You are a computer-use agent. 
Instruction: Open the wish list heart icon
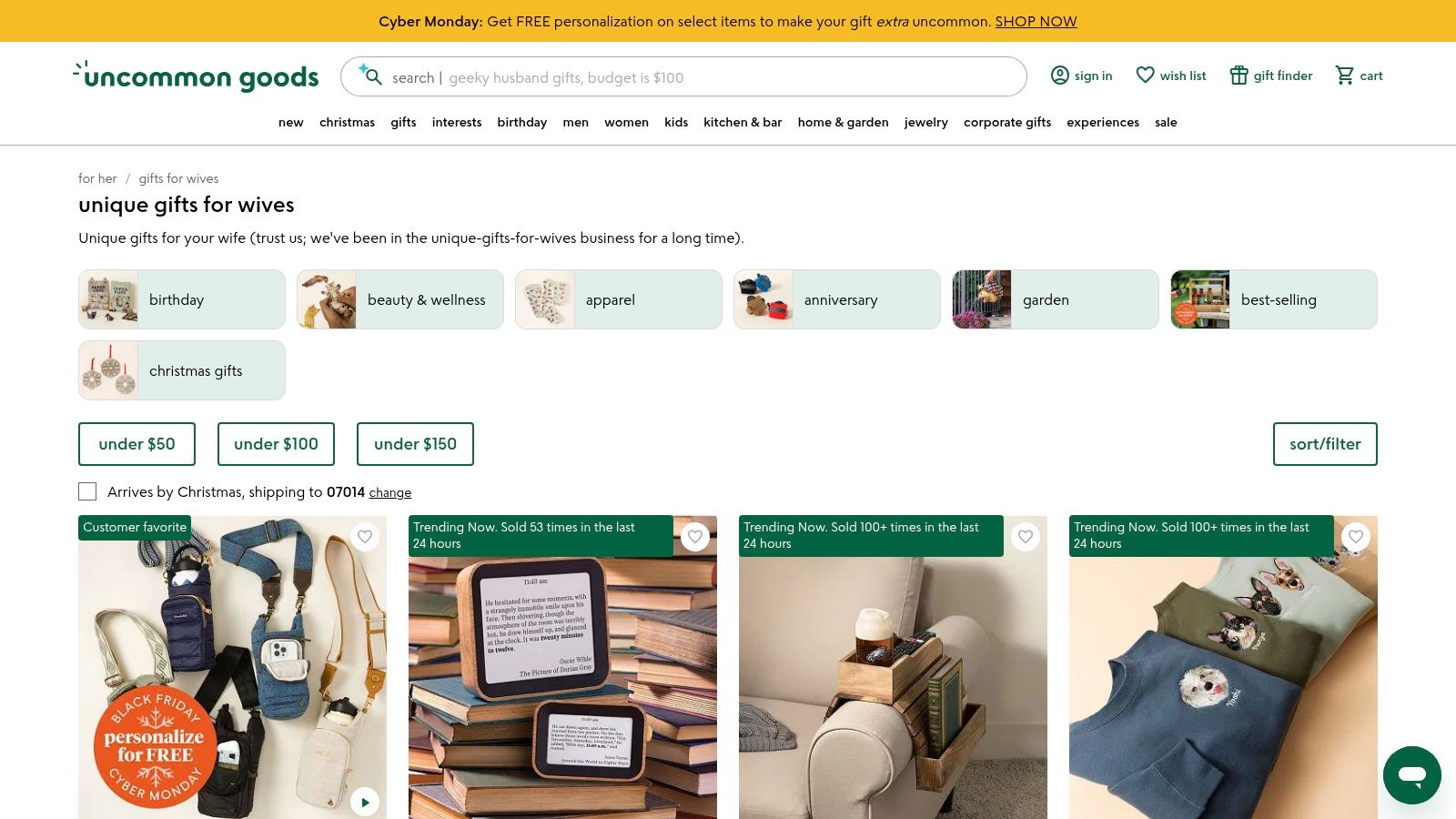[1146, 76]
